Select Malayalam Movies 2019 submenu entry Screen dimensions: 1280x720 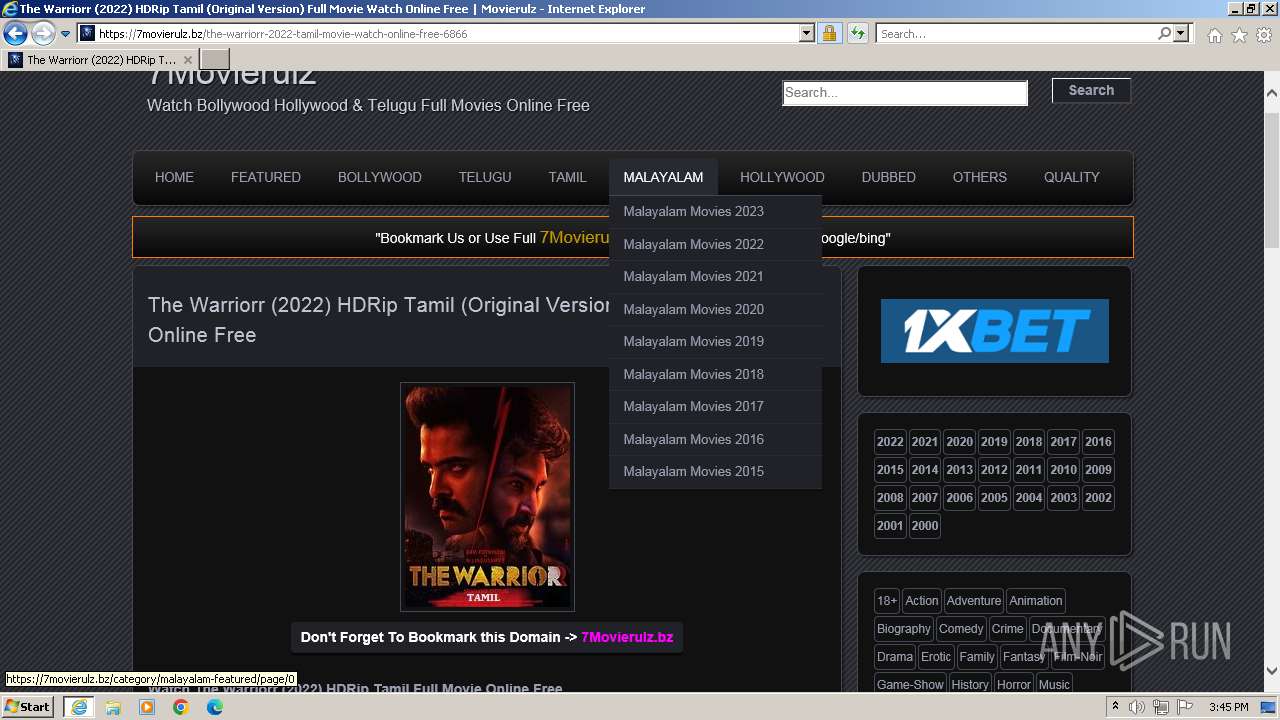pyautogui.click(x=715, y=341)
